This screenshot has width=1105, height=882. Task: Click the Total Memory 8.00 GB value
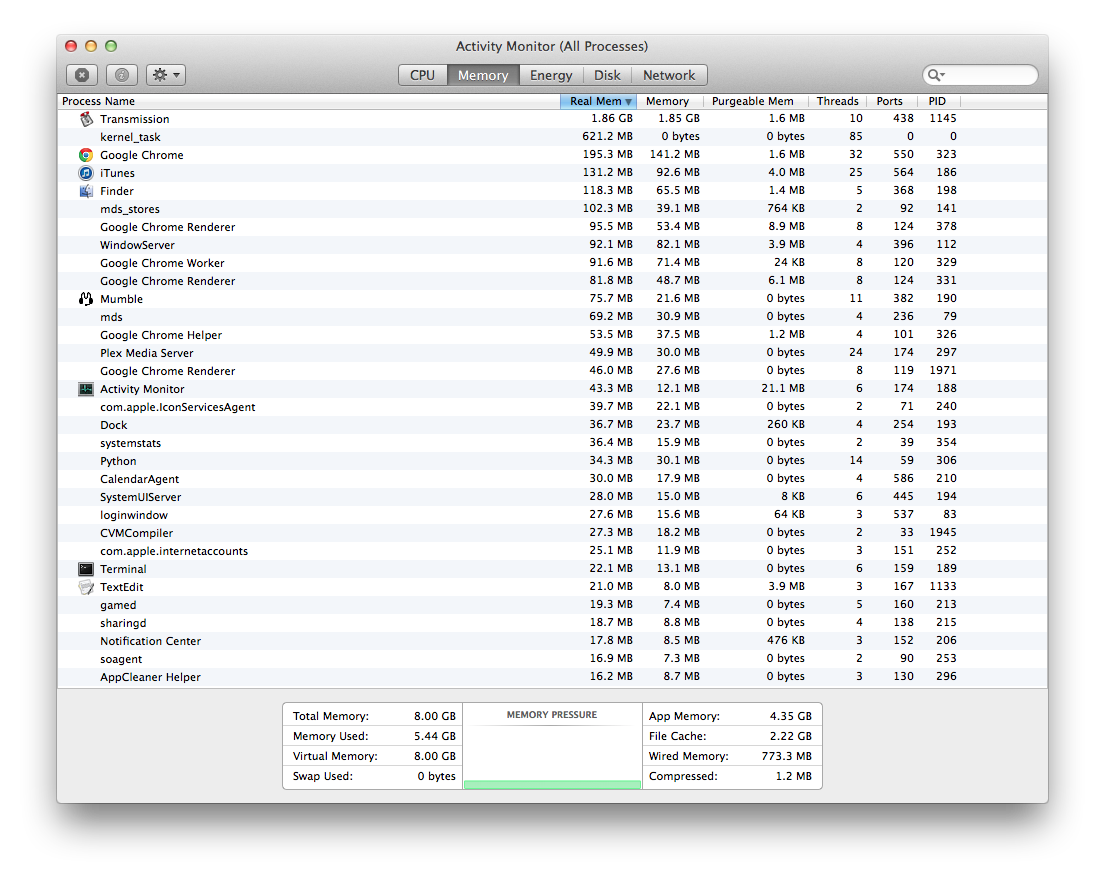click(435, 716)
